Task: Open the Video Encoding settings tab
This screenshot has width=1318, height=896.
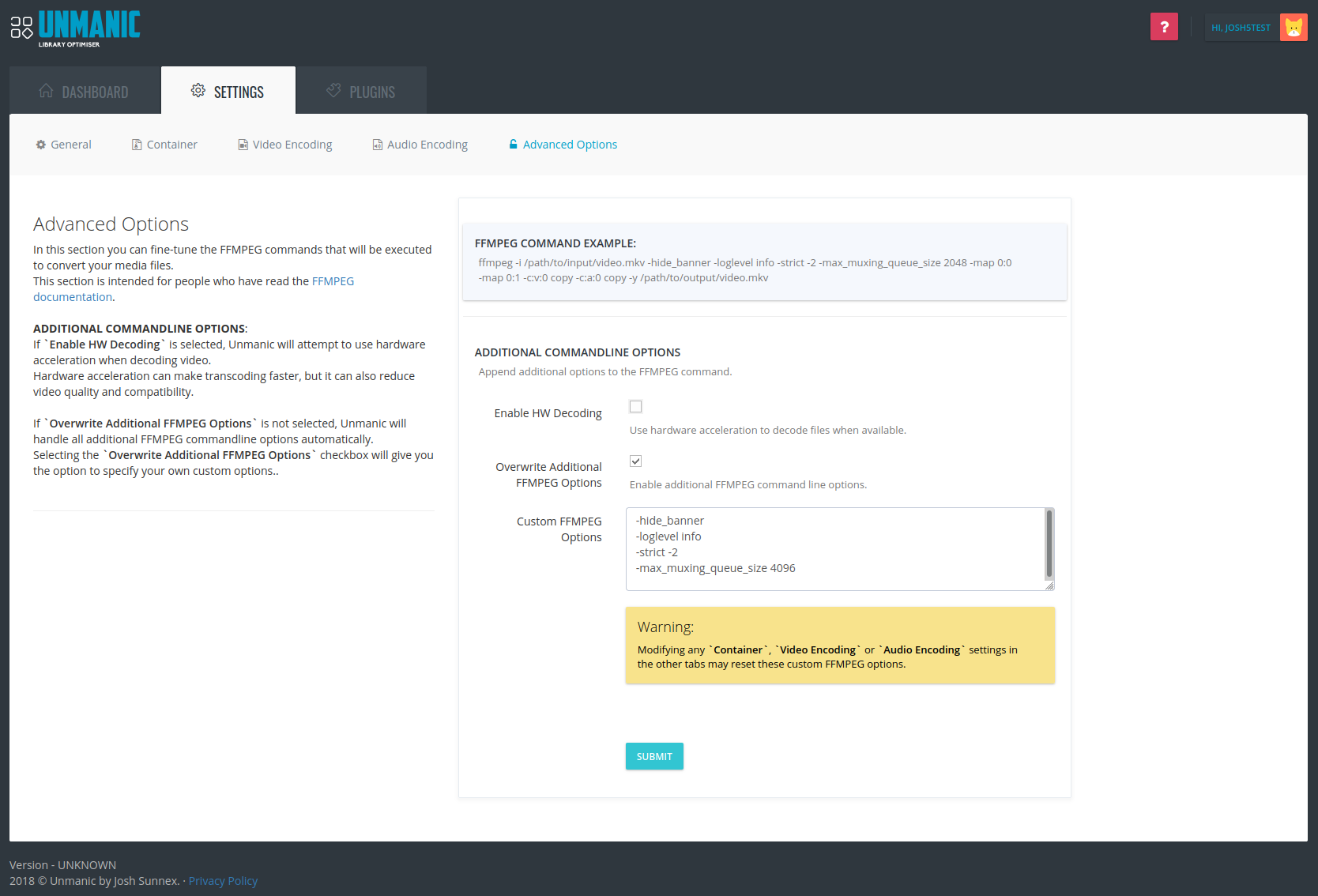Action: click(285, 145)
